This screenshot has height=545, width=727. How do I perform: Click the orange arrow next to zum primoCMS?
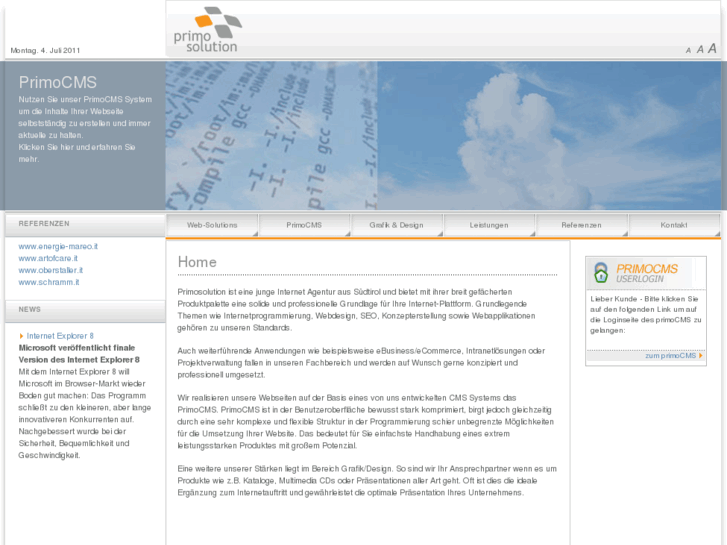click(701, 355)
